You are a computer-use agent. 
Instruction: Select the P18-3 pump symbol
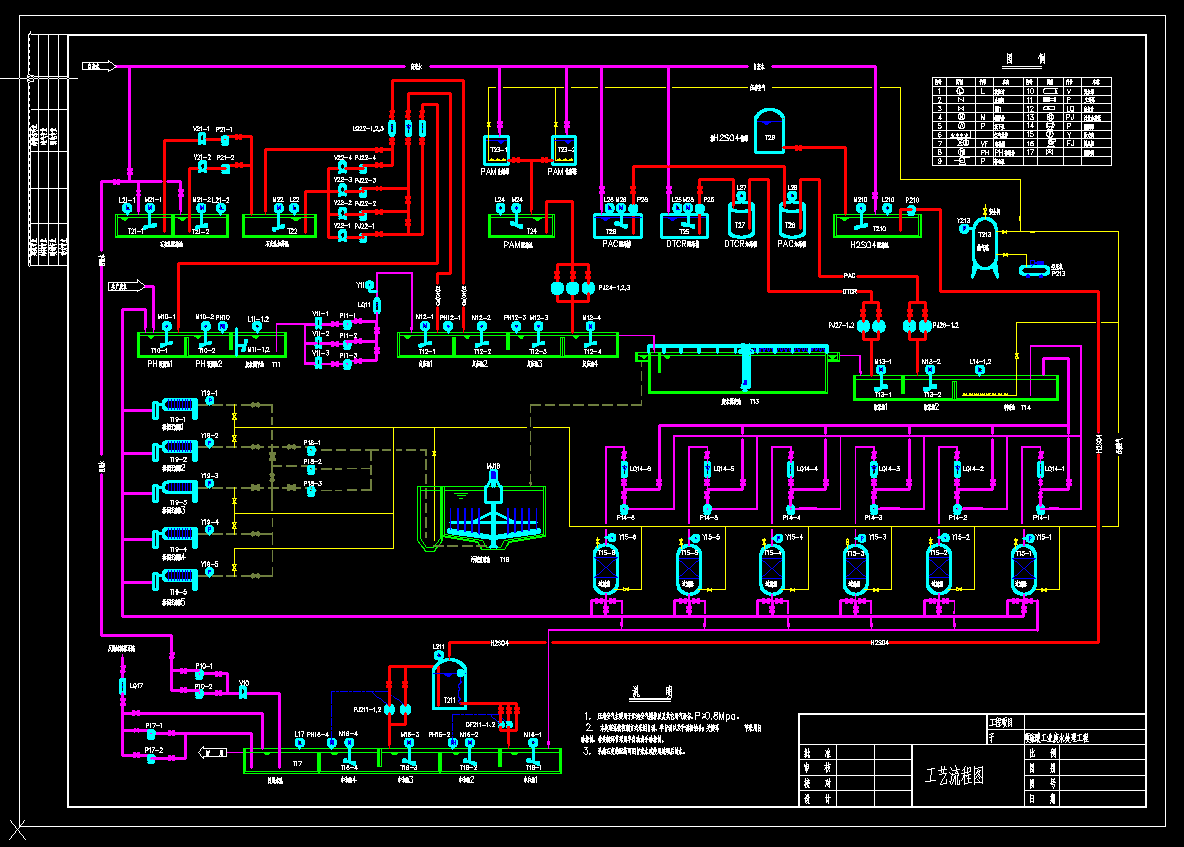click(311, 492)
